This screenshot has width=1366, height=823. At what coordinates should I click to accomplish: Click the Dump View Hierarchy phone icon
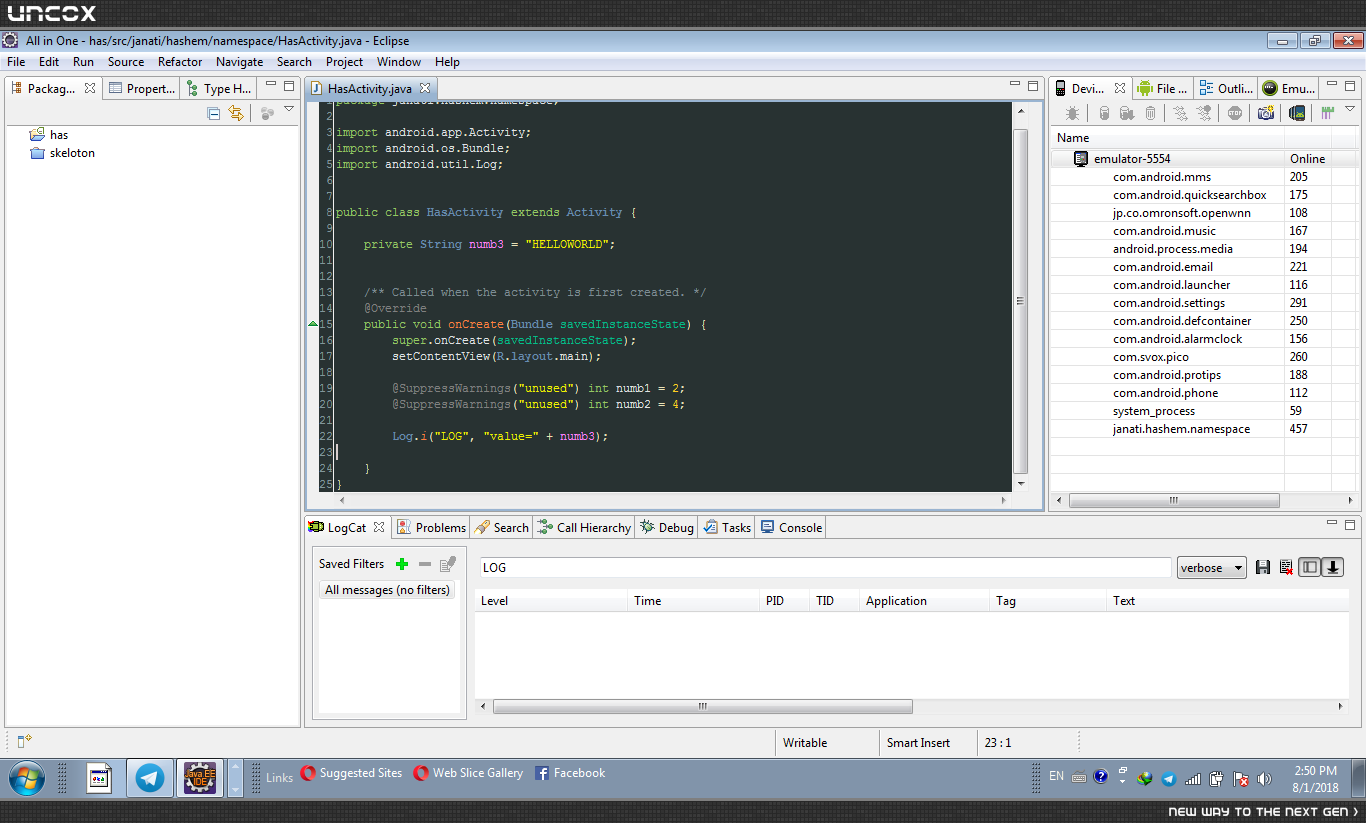[1297, 114]
